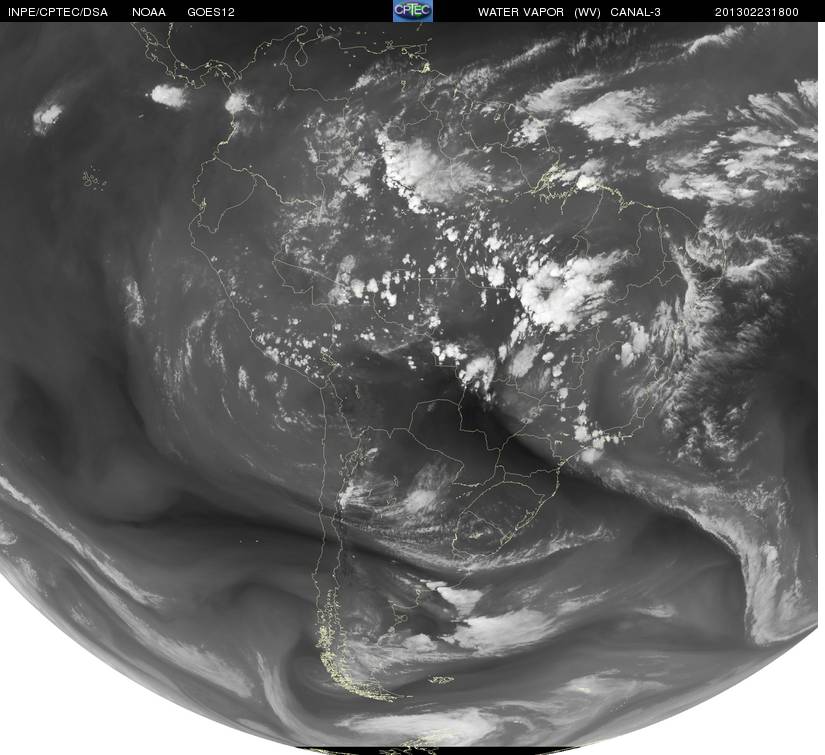Select the NOAA label in the header
825x755 pixels.
pos(149,12)
